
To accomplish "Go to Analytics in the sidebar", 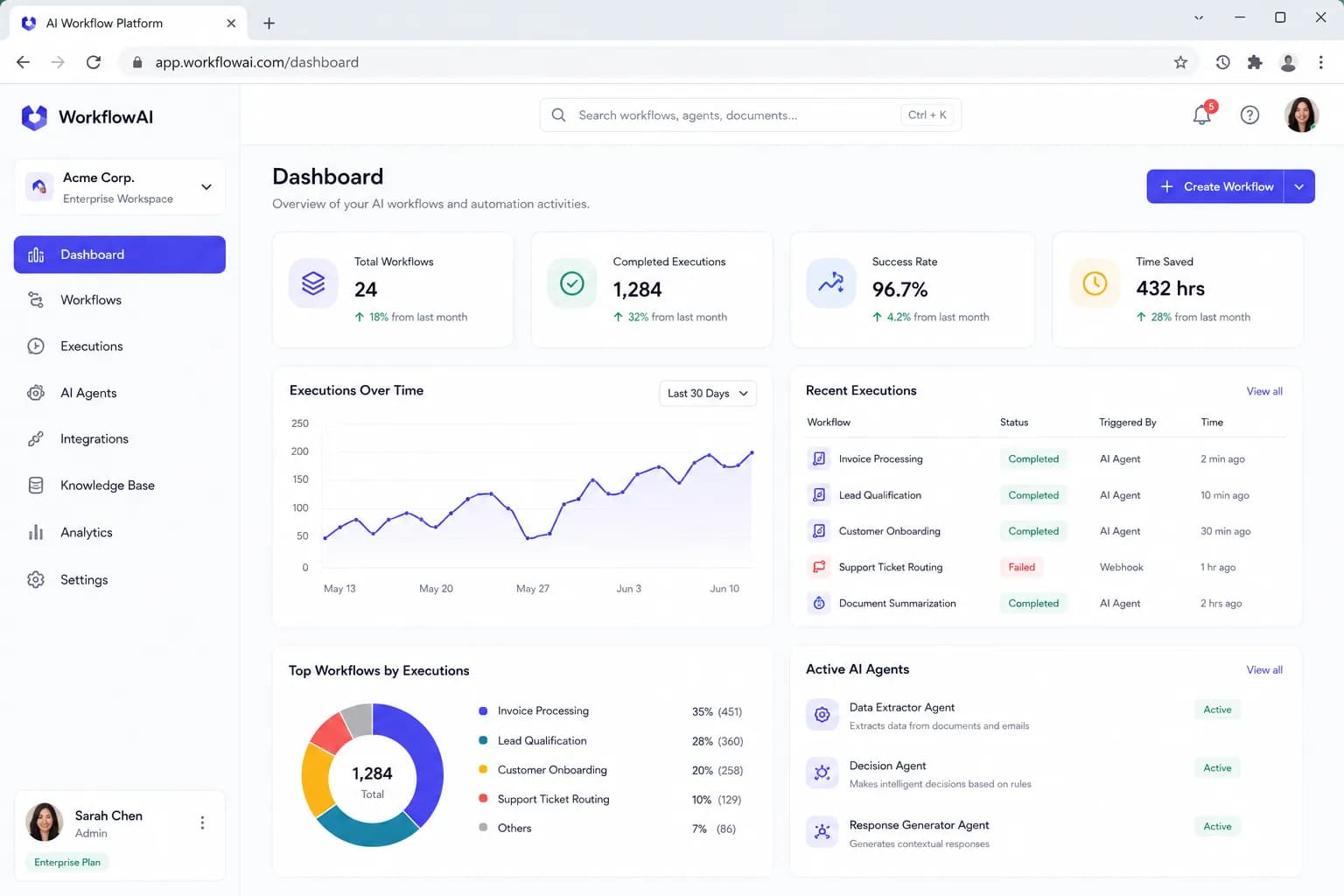I will pyautogui.click(x=120, y=533).
